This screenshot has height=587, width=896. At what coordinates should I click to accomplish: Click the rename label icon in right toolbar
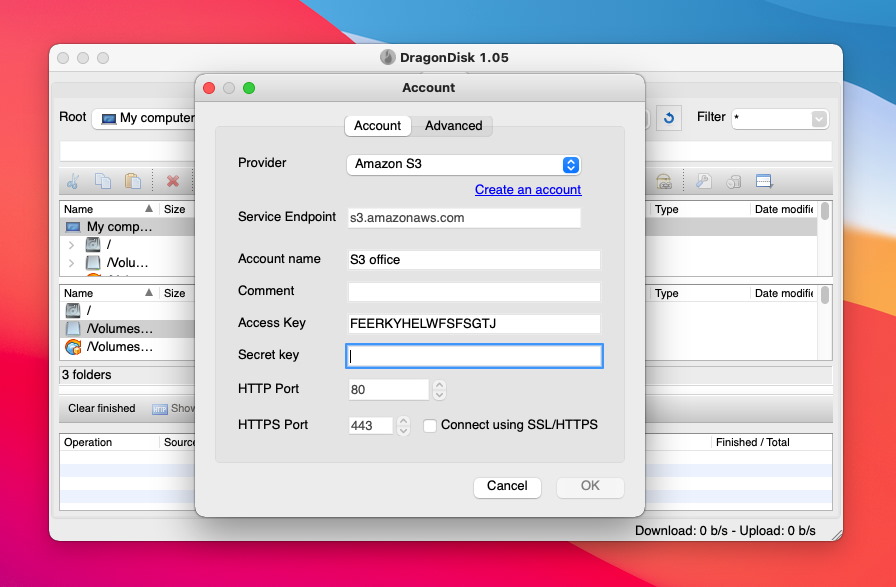pyautogui.click(x=664, y=182)
